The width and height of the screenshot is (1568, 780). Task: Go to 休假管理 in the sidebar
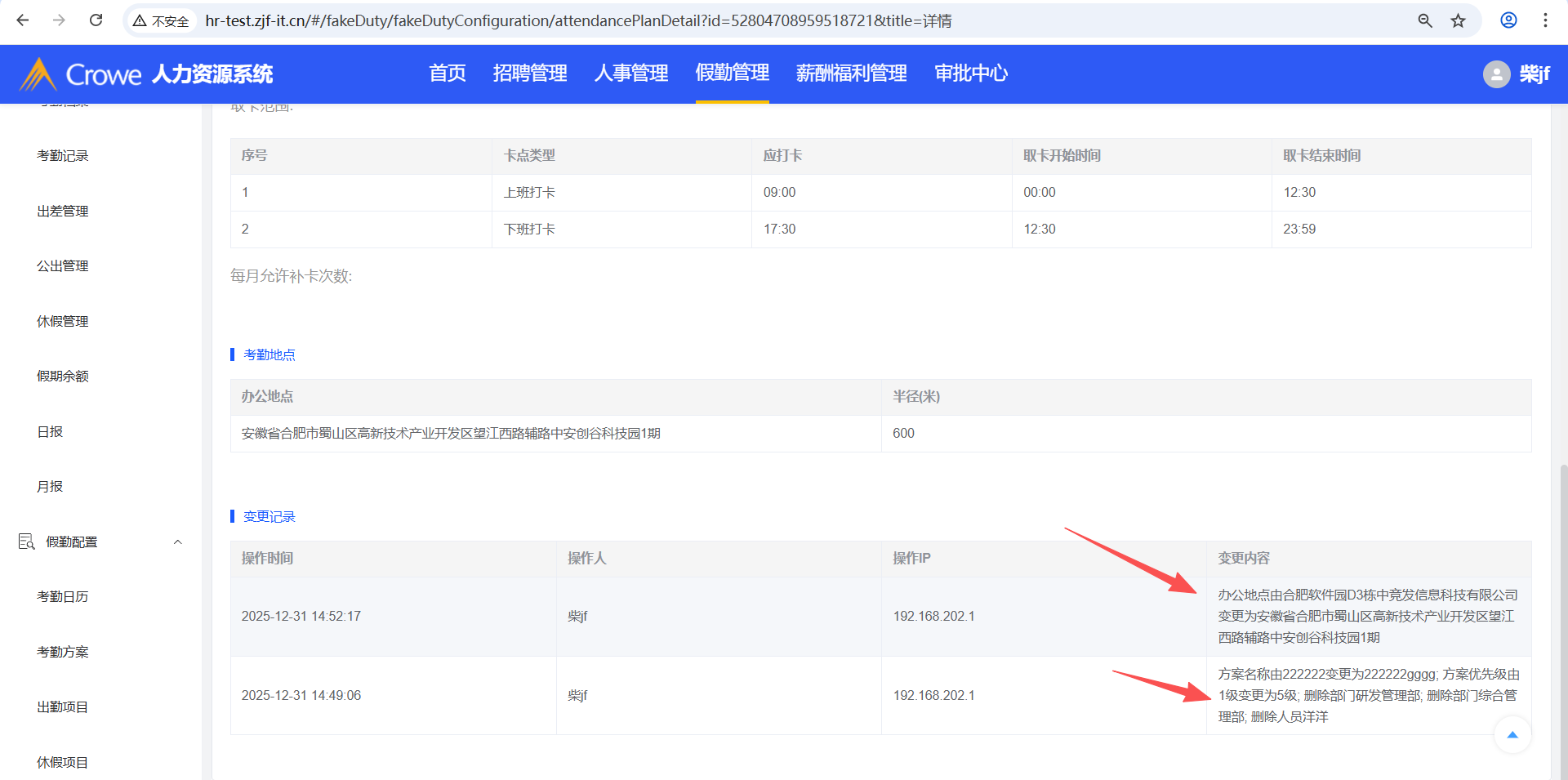tap(63, 321)
